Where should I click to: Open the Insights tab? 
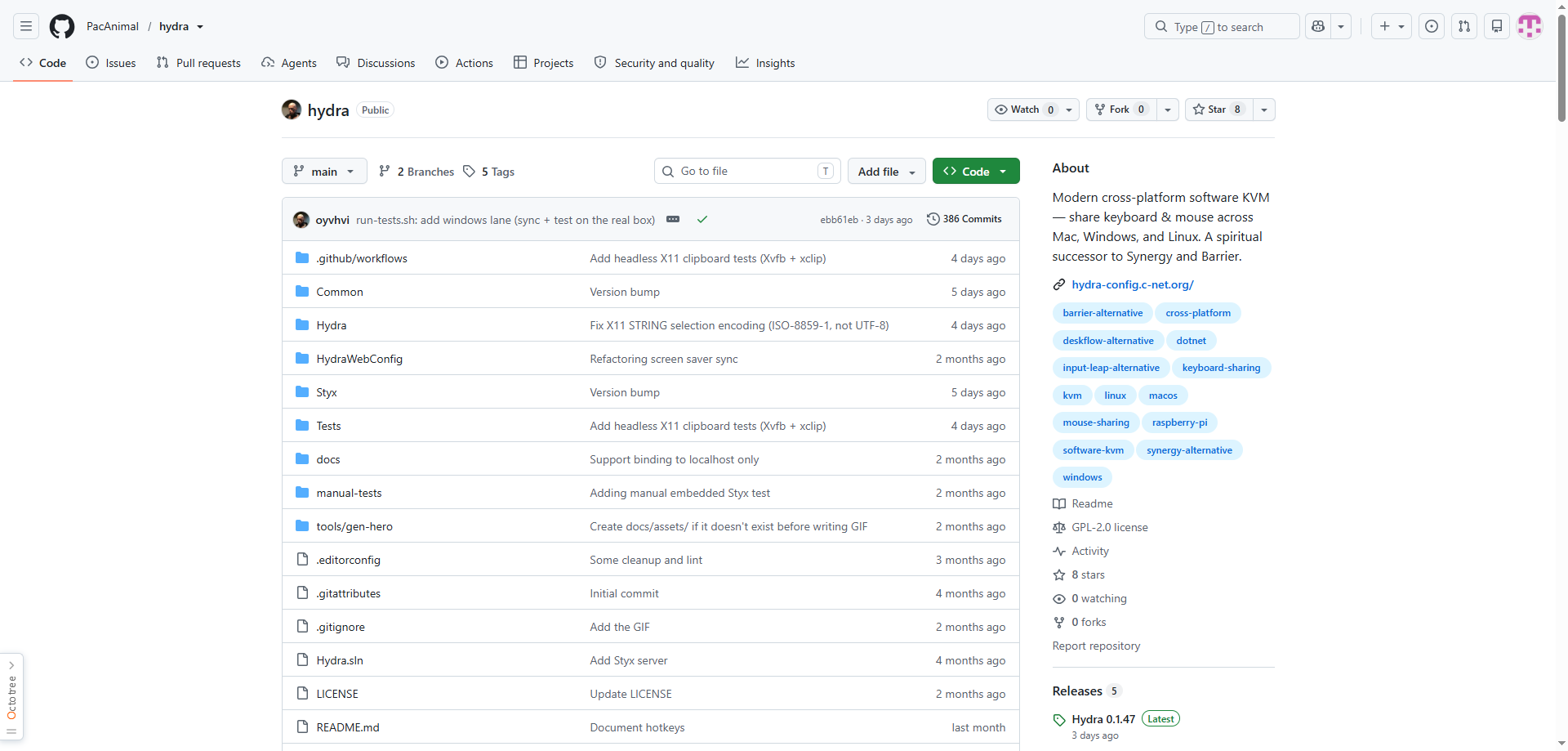click(765, 63)
